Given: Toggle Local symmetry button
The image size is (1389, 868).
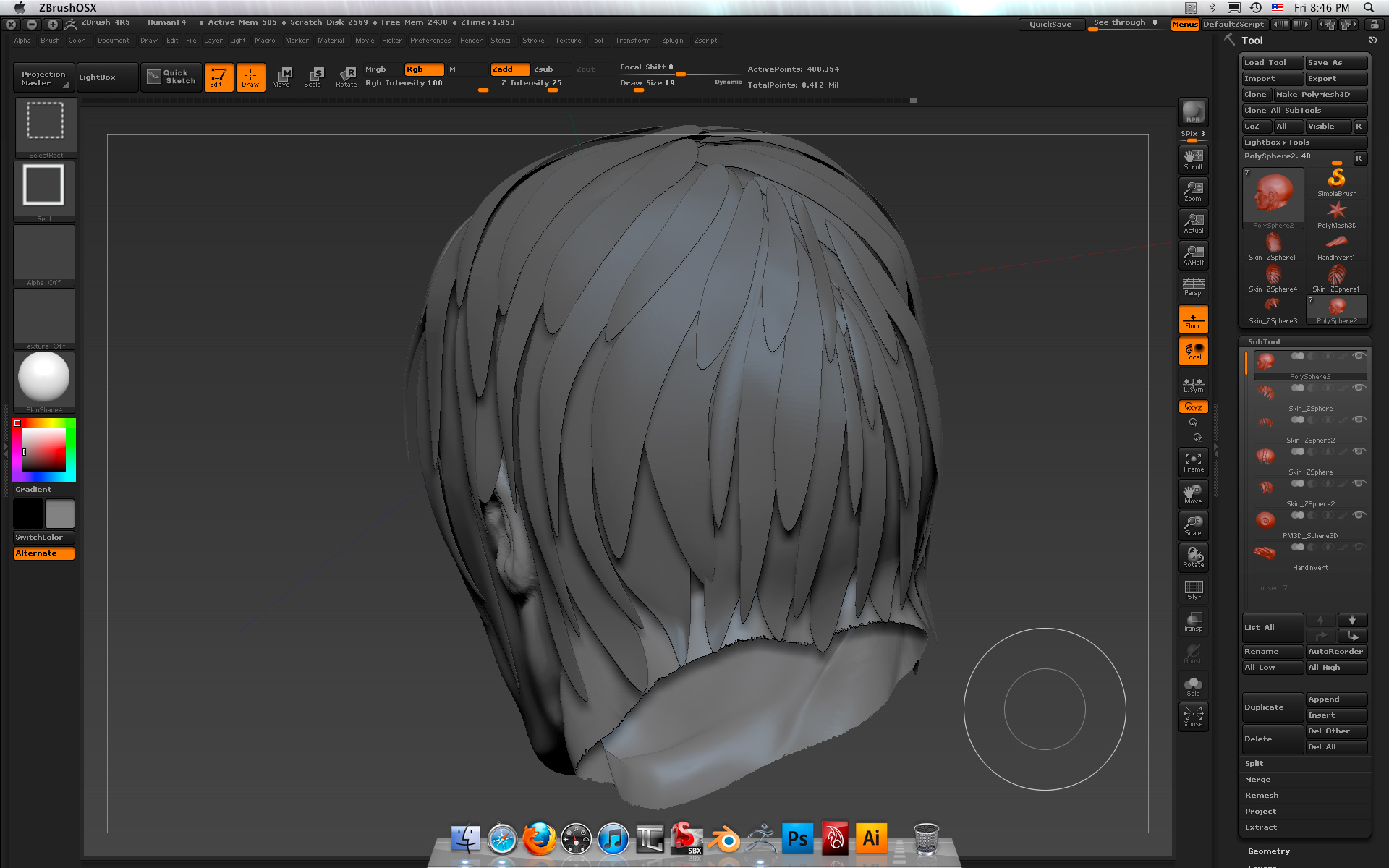Looking at the screenshot, I should coord(1193,351).
